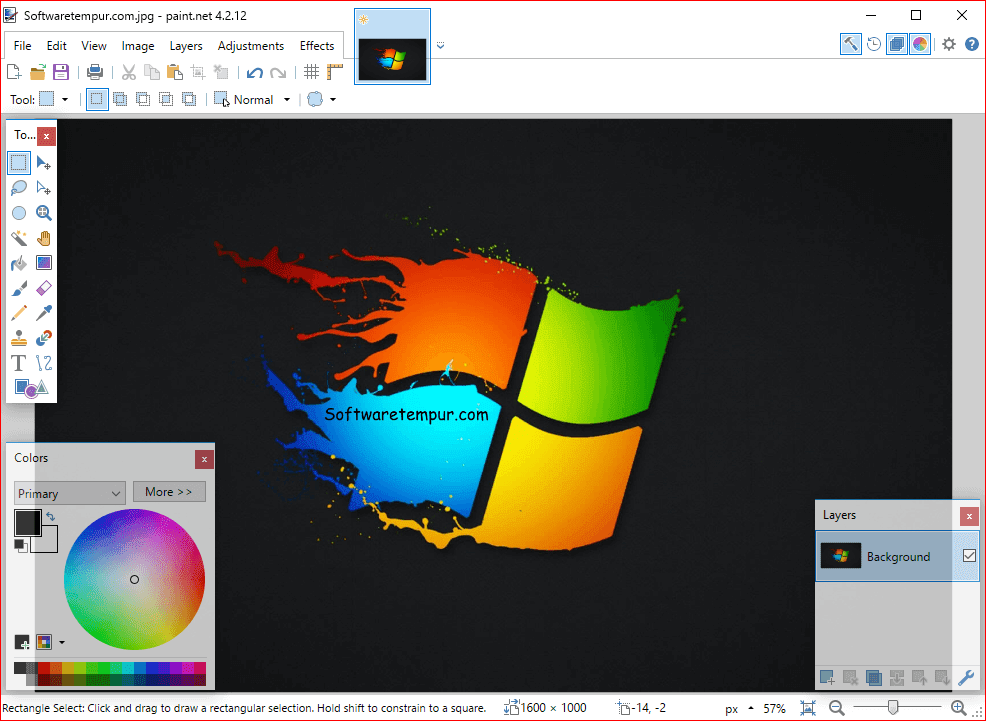
Task: Click the zoom slider handle
Action: pos(892,708)
